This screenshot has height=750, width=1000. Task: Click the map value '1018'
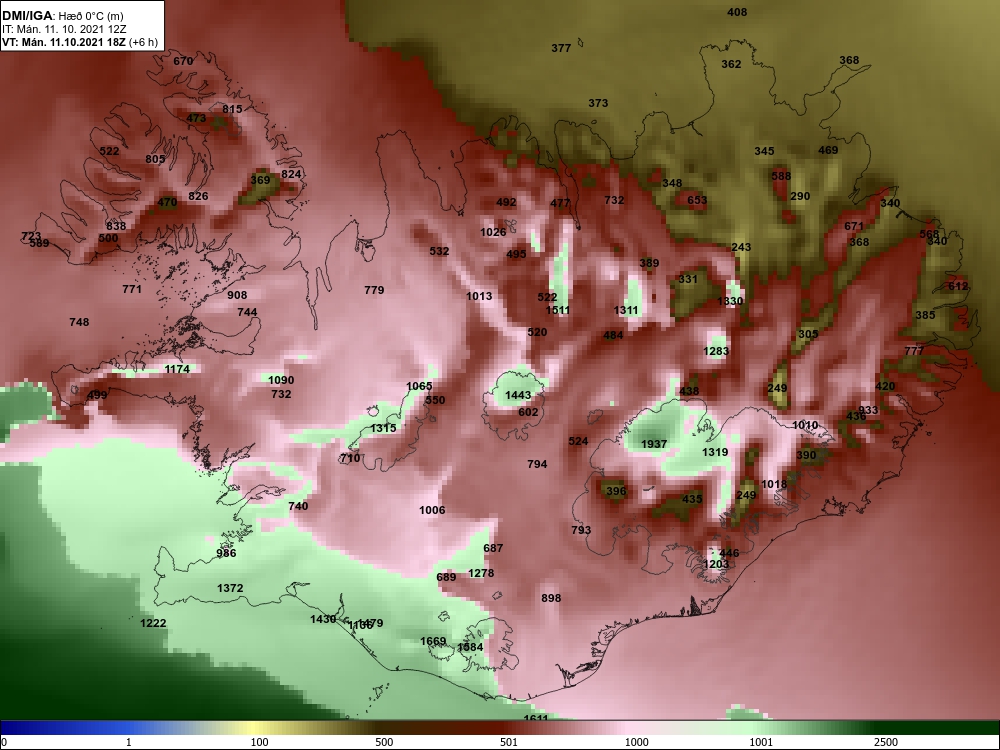(x=774, y=485)
